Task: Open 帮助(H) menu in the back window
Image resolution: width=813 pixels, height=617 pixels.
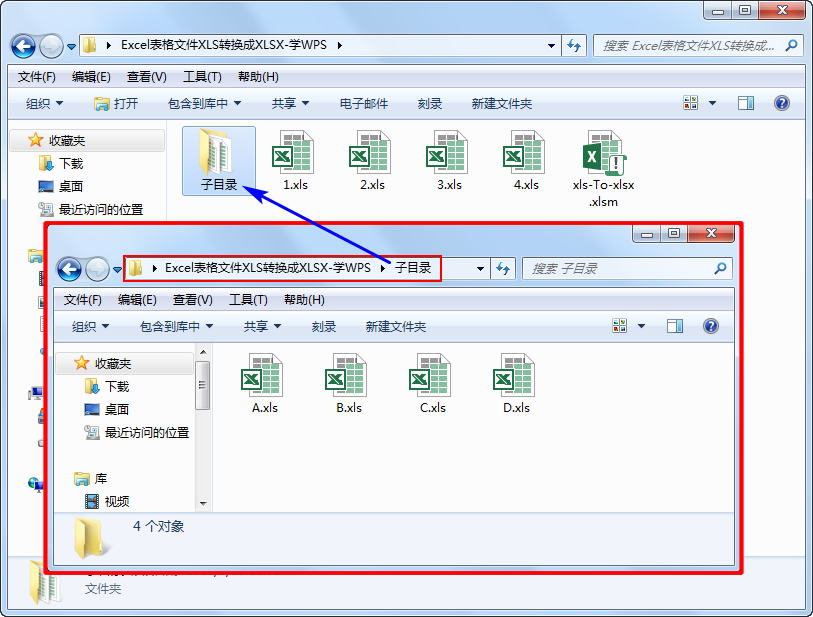Action: click(258, 77)
